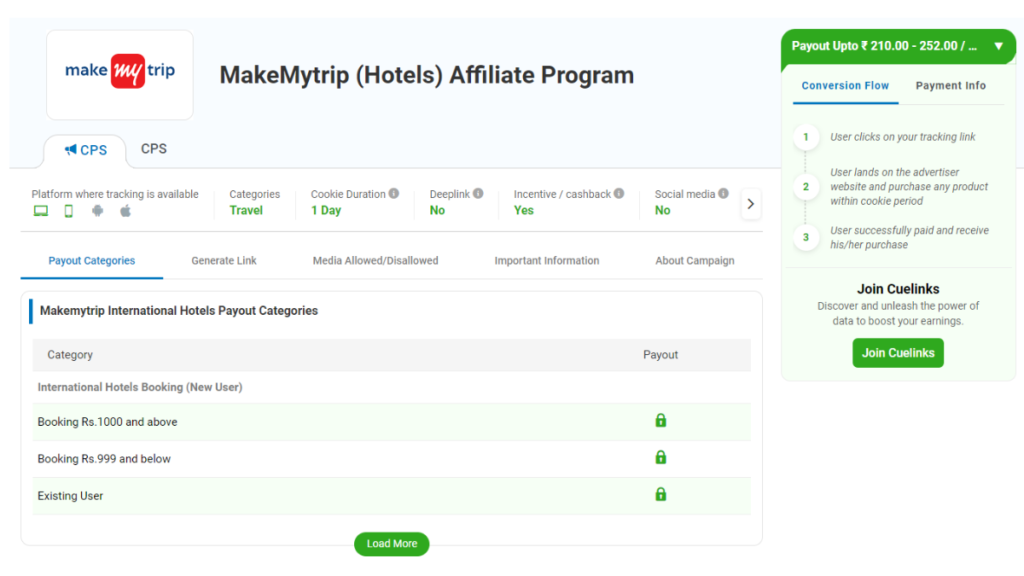Click the Category column header
This screenshot has width=1024, height=576.
(x=70, y=355)
